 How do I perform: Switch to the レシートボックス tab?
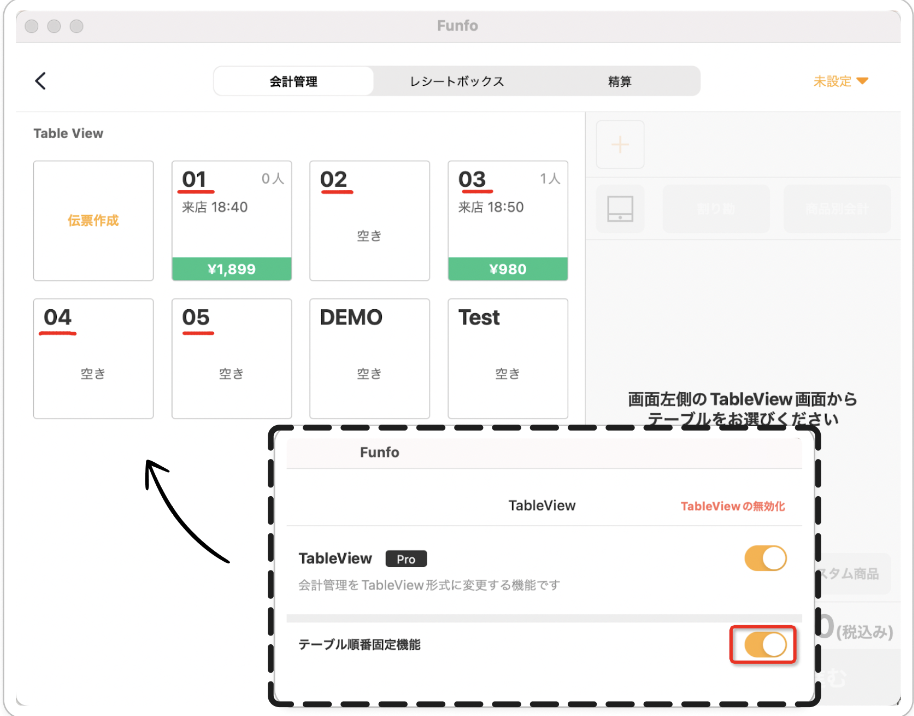pos(456,81)
